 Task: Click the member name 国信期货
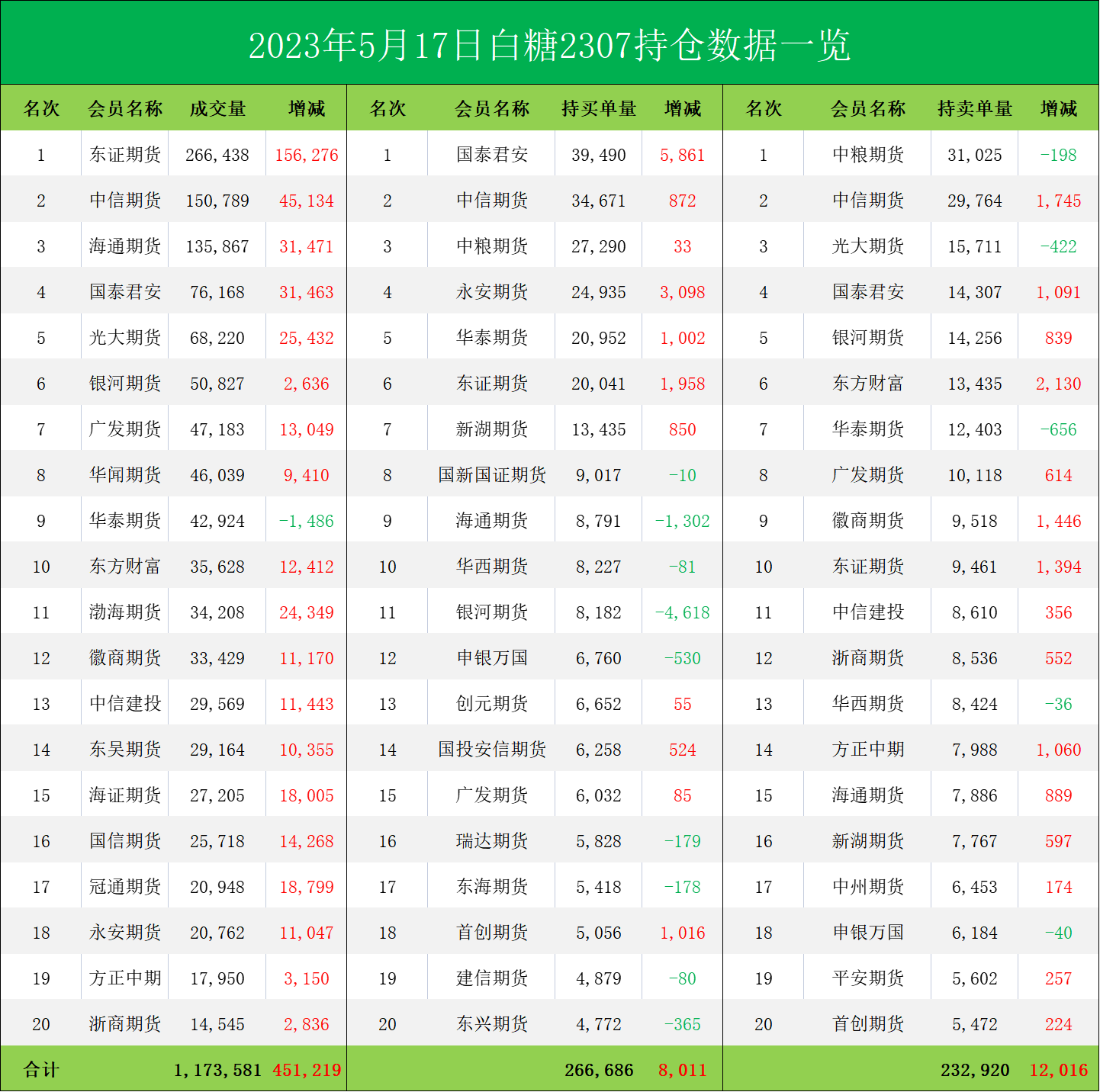[125, 840]
